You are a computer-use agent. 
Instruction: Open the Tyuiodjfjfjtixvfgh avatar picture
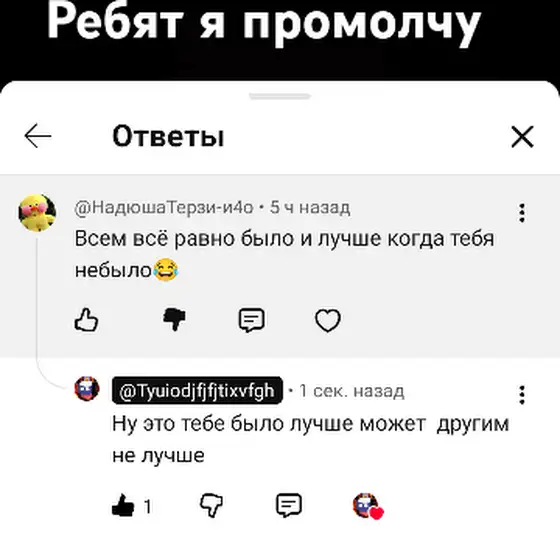coord(87,389)
